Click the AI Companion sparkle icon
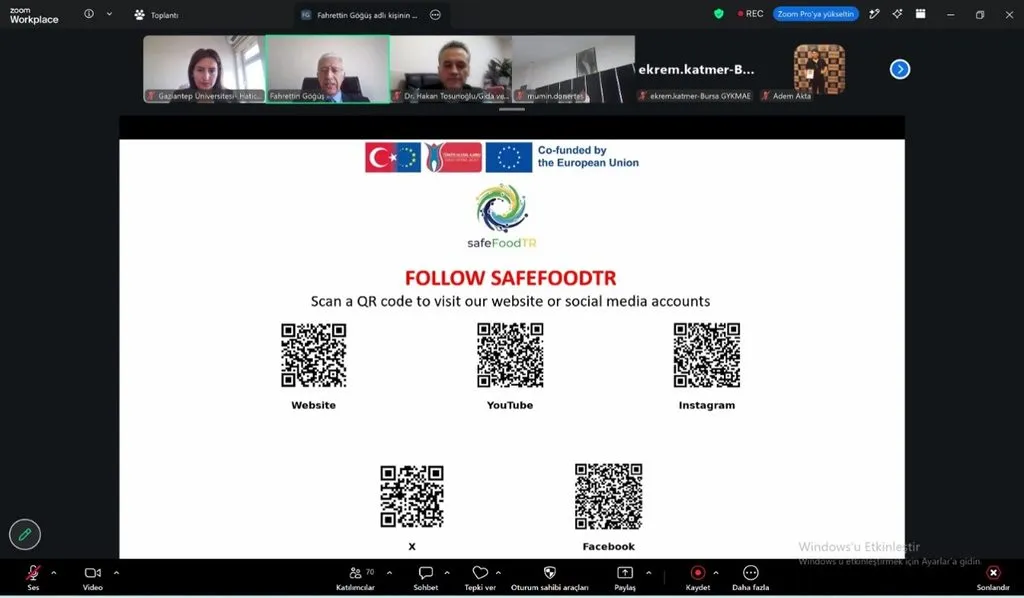Image resolution: width=1024 pixels, height=598 pixels. pos(897,14)
